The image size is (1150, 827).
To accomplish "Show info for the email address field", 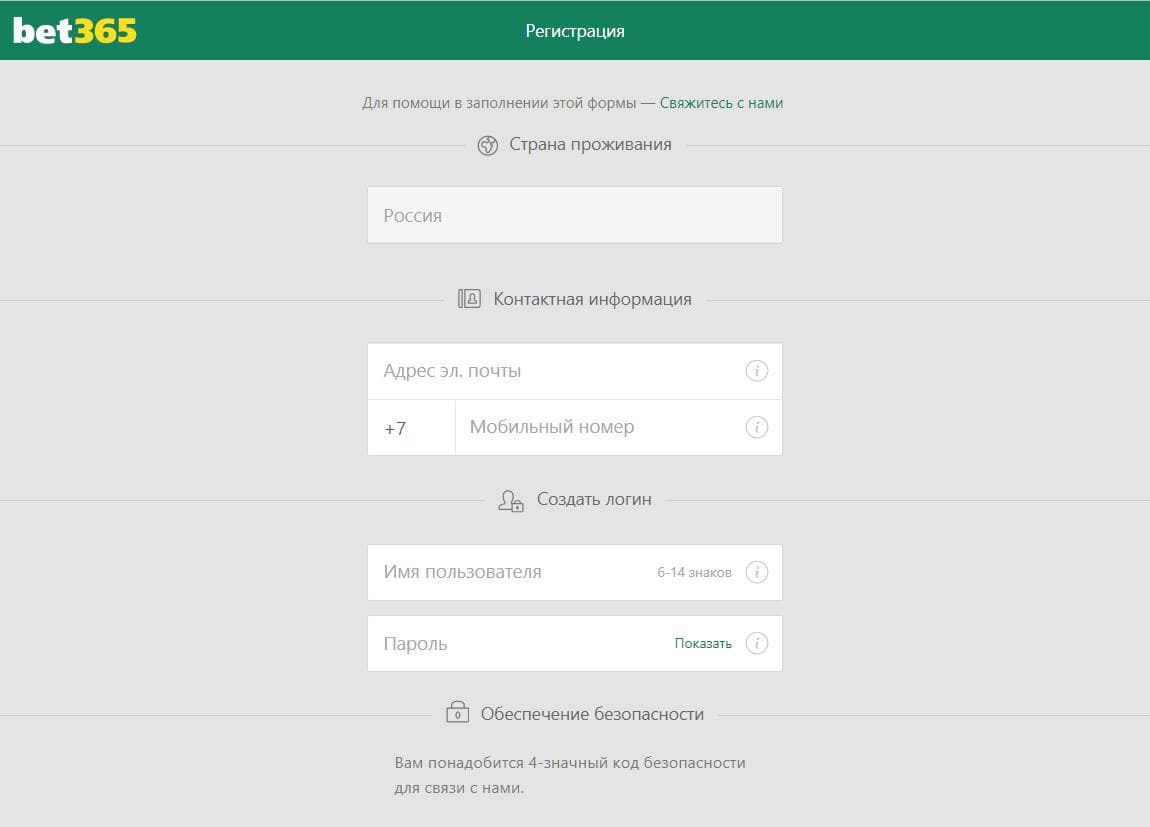I will pos(756,371).
